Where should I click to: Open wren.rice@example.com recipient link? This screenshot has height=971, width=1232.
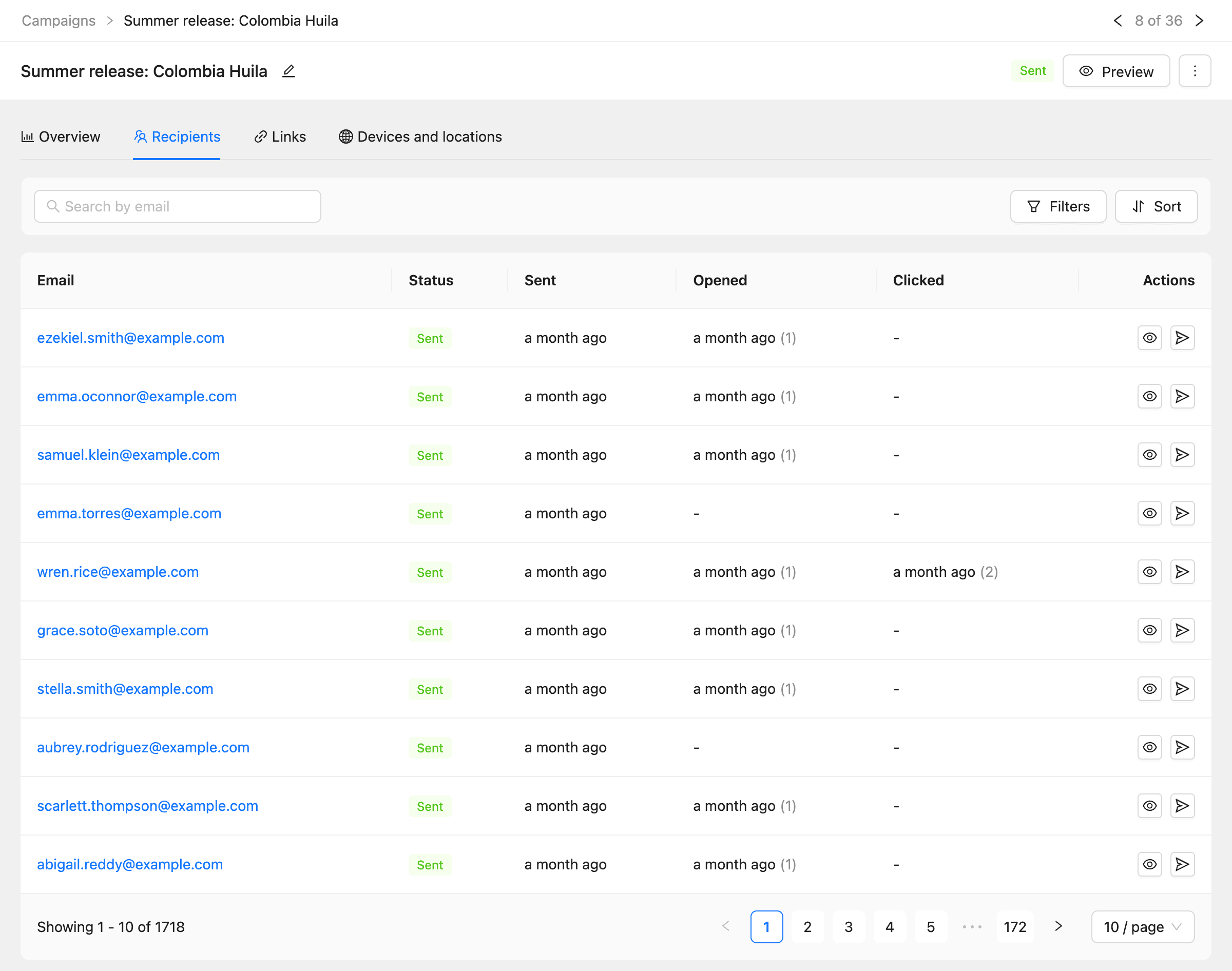118,572
